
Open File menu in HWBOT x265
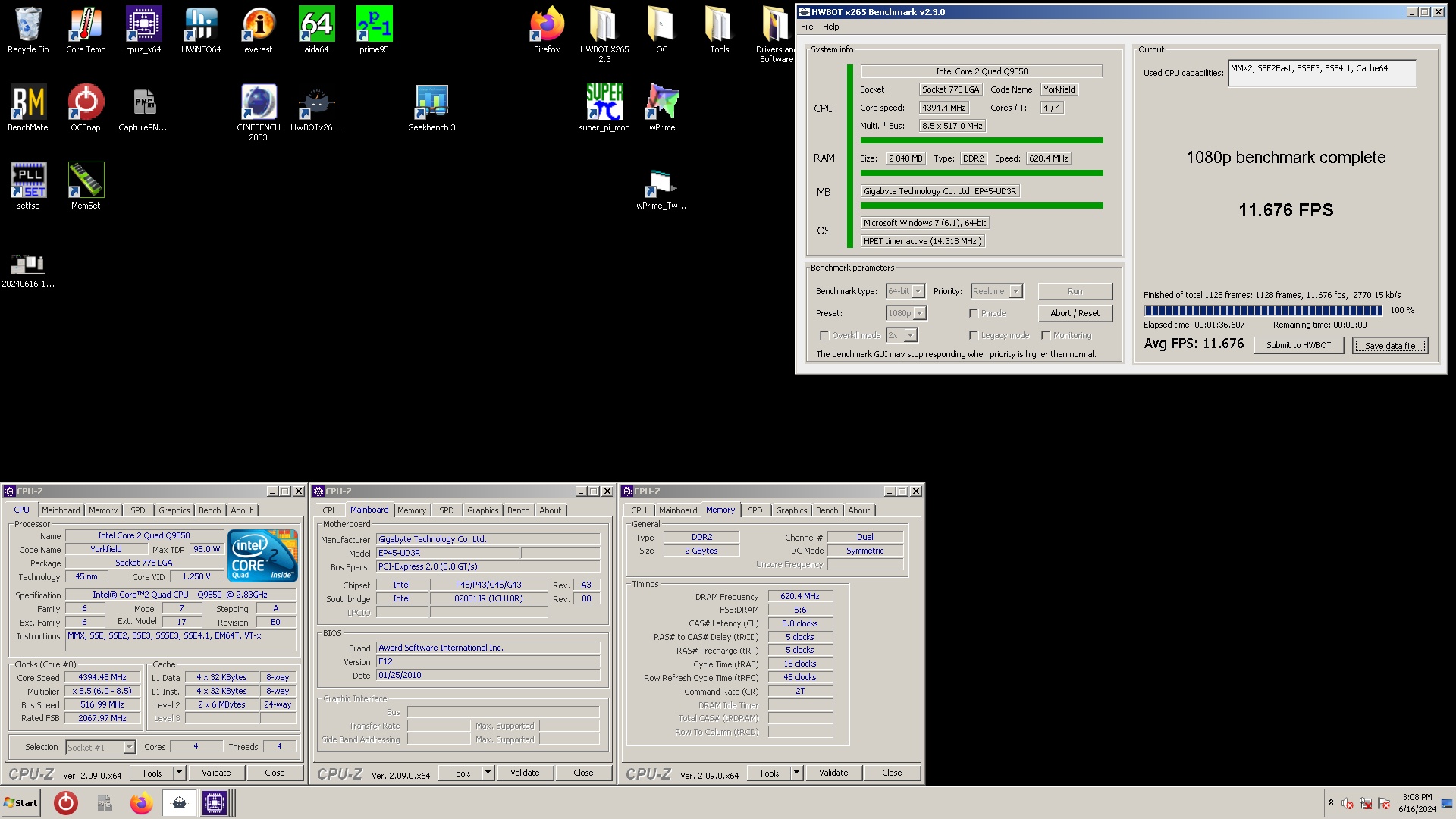click(807, 27)
